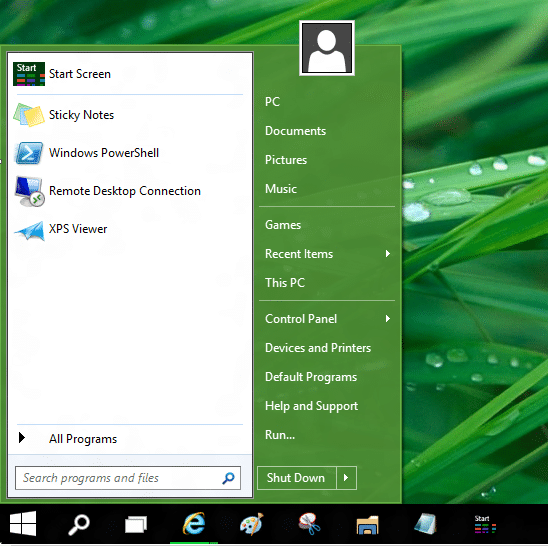The width and height of the screenshot is (548, 546).
Task: Open the Start Screen tile icon
Action: [x=29, y=74]
